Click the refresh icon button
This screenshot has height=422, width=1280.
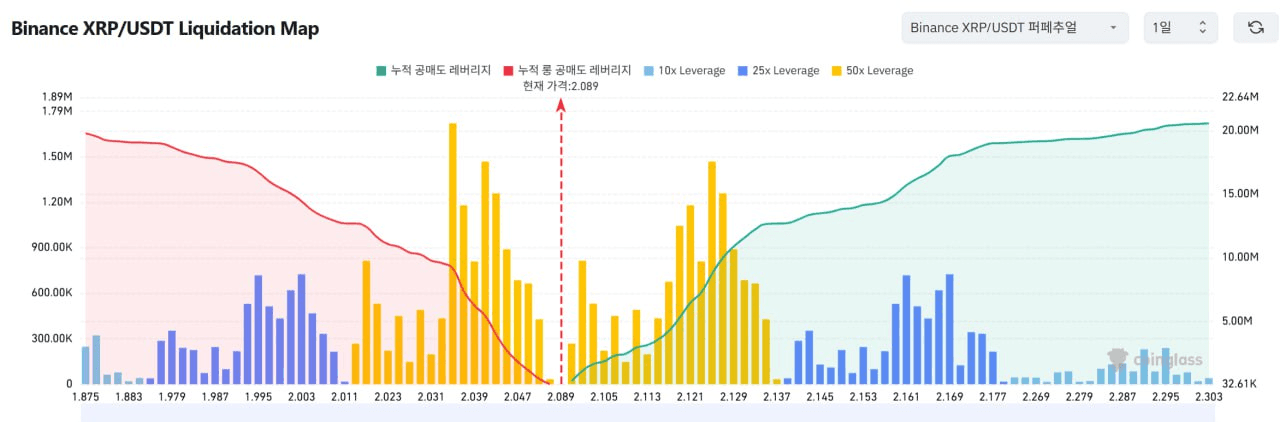pos(1255,28)
